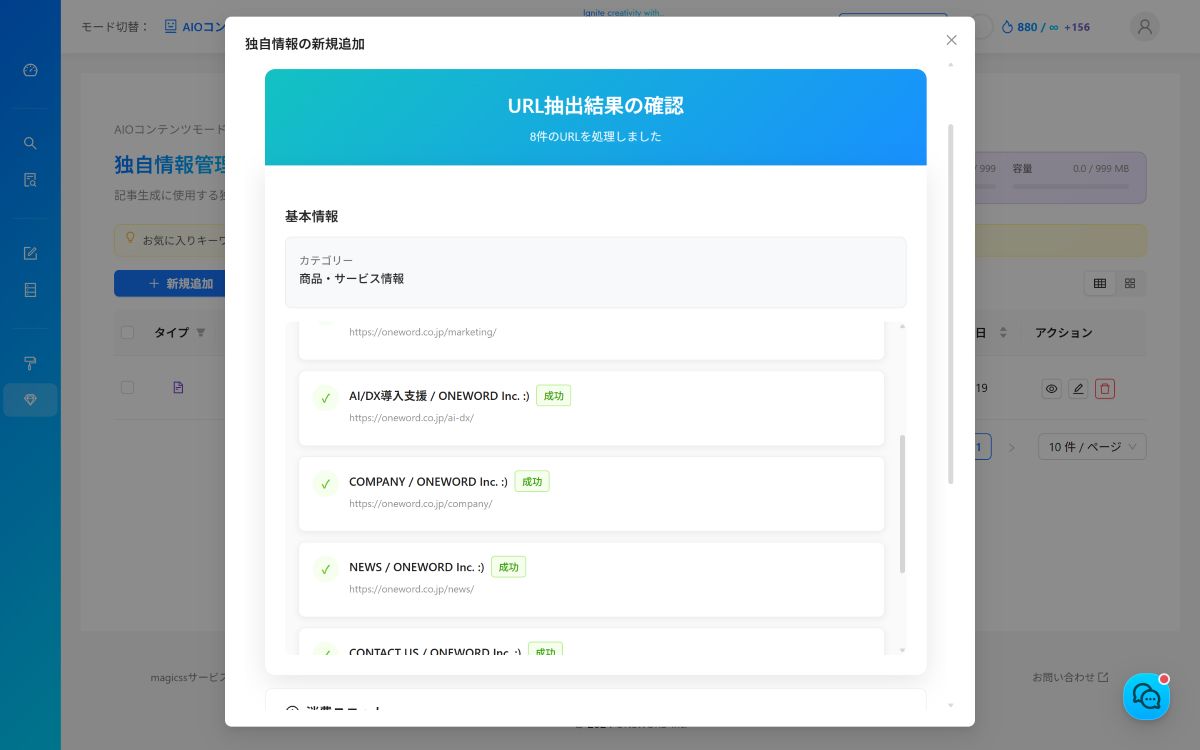
Task: Check the checkbox for the listed record row
Action: [x=128, y=387]
